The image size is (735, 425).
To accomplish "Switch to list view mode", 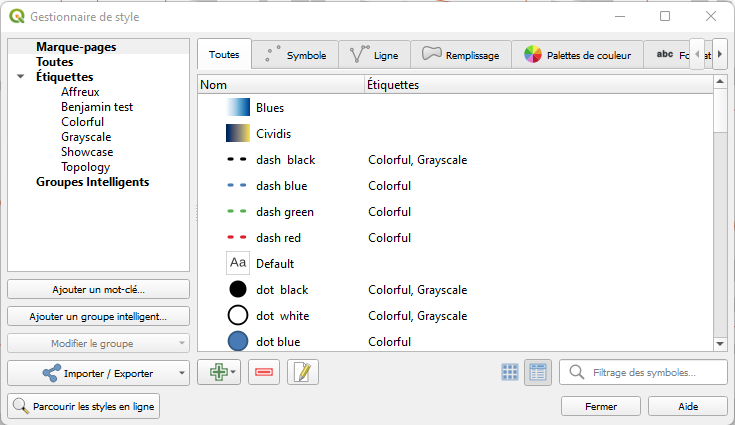I will pos(538,373).
